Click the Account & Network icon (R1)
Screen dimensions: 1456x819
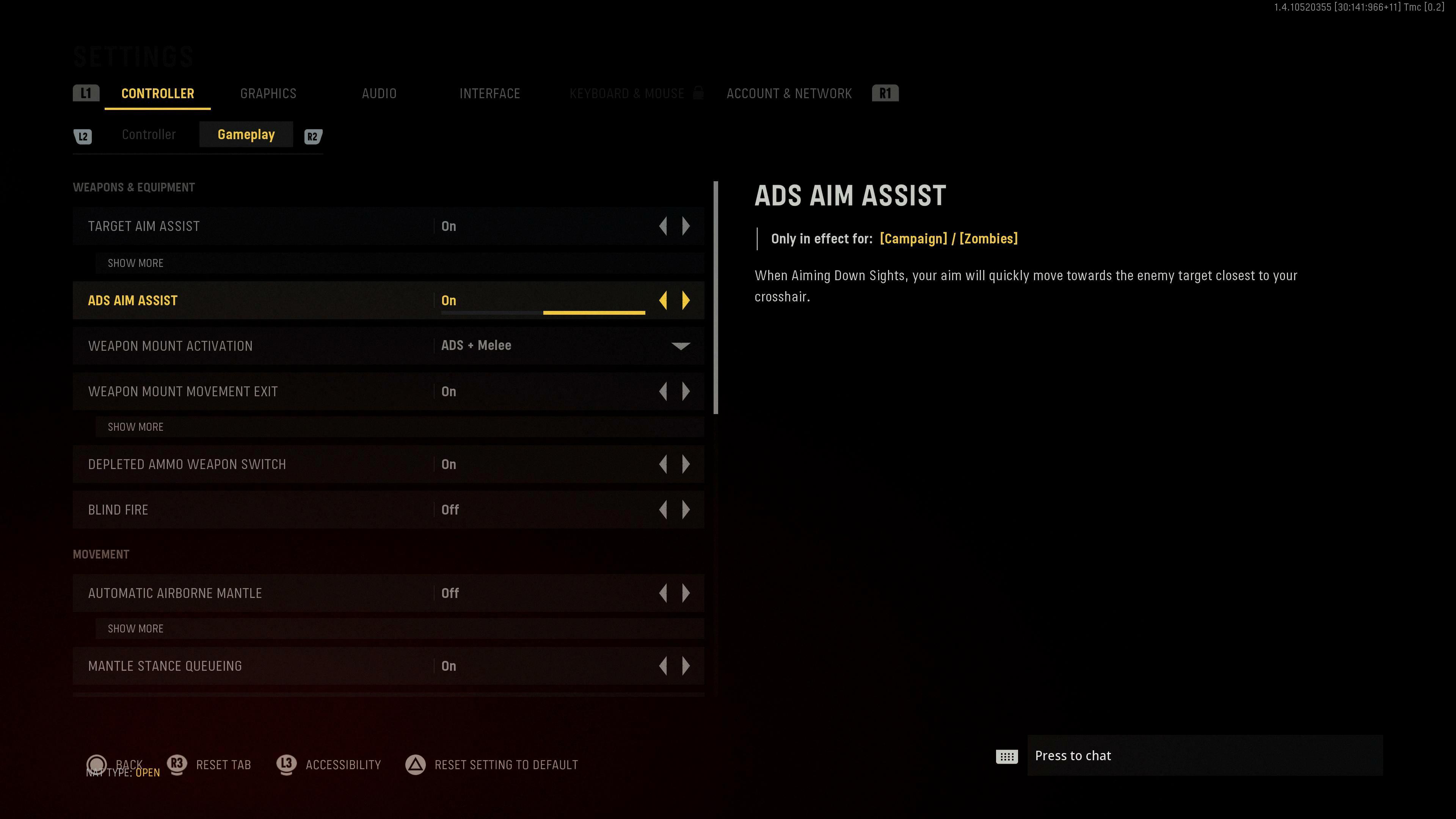[x=884, y=93]
